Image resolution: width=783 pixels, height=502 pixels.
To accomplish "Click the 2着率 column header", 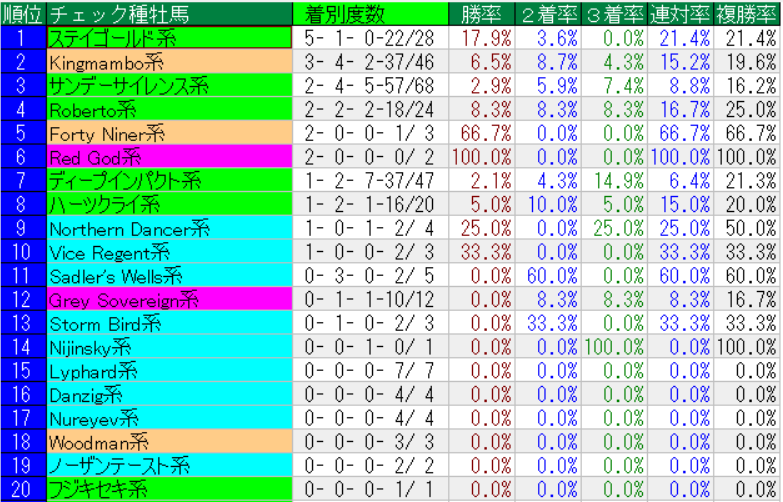I will [548, 13].
